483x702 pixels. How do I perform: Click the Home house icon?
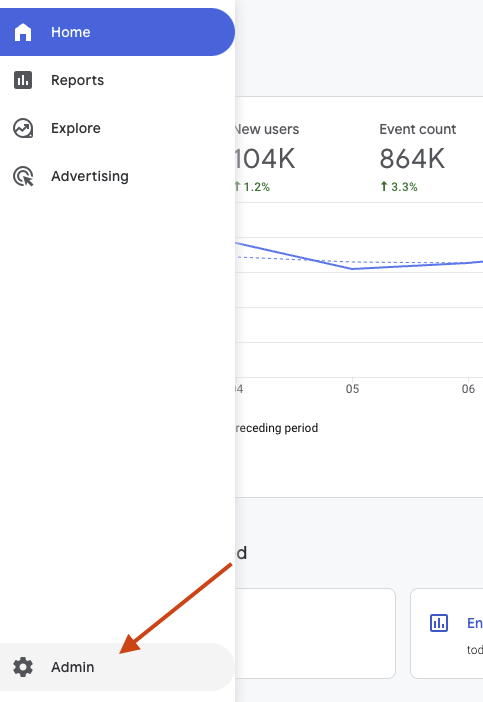(x=23, y=32)
